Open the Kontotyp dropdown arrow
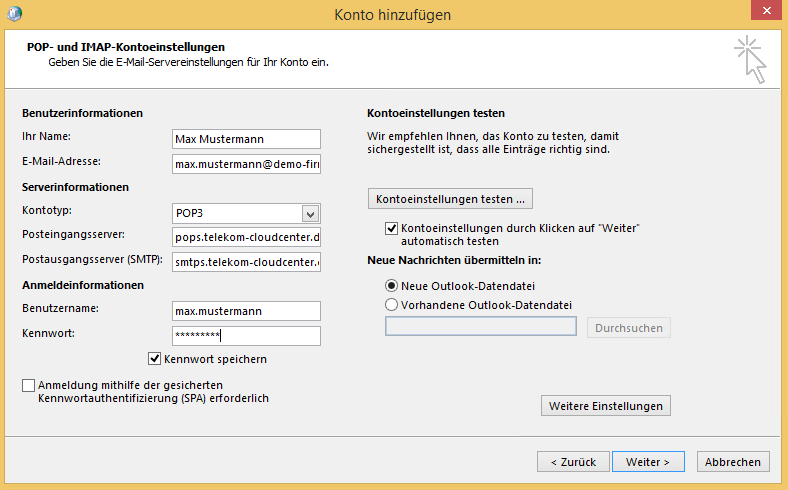Image resolution: width=788 pixels, height=490 pixels. click(311, 213)
